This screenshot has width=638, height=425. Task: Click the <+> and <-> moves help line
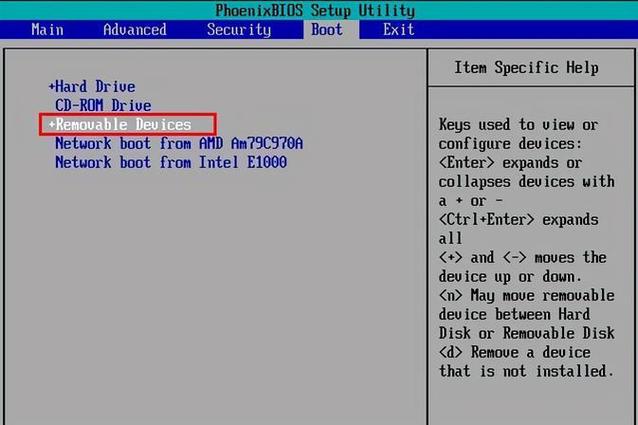(x=522, y=257)
